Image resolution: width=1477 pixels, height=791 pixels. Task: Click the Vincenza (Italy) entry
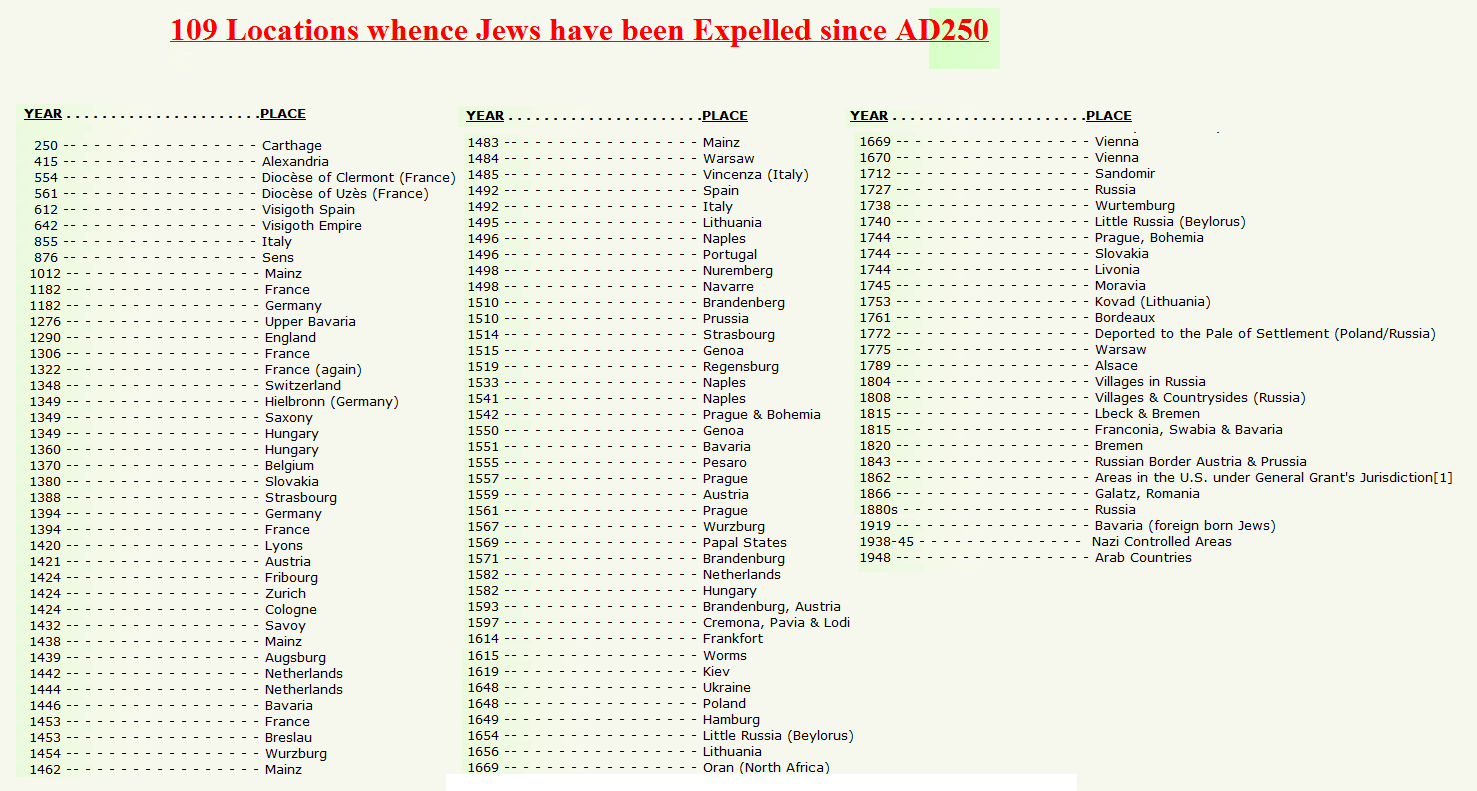click(x=756, y=175)
